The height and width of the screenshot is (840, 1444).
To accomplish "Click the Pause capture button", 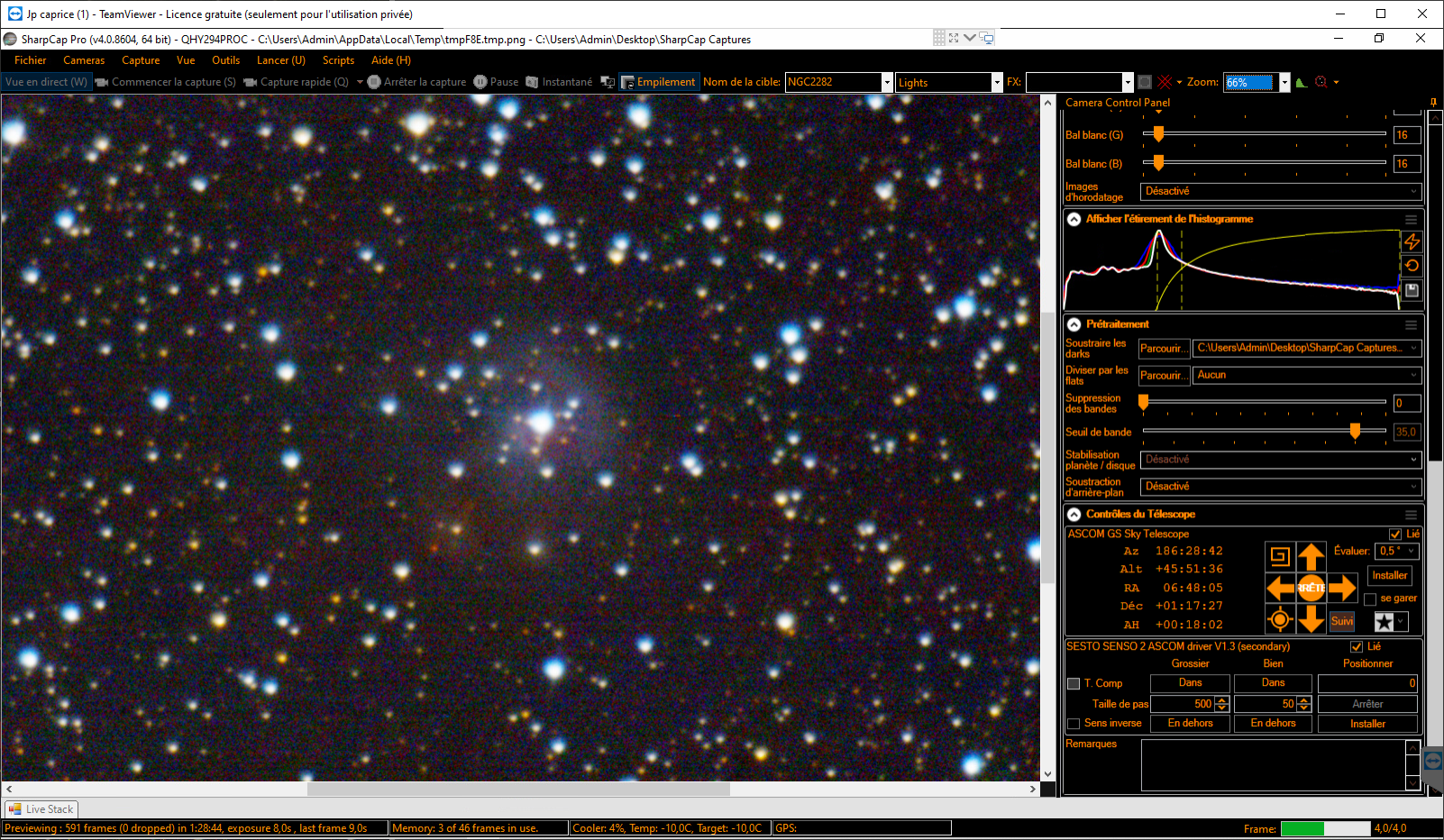I will [496, 82].
